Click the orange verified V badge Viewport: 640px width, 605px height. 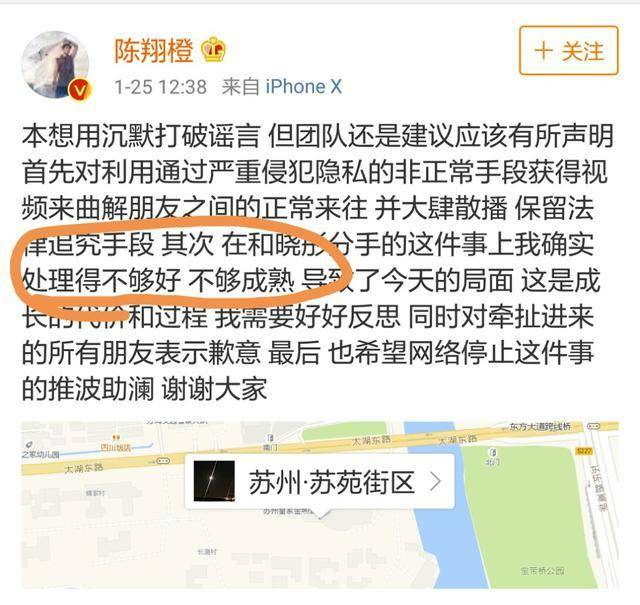point(79,90)
